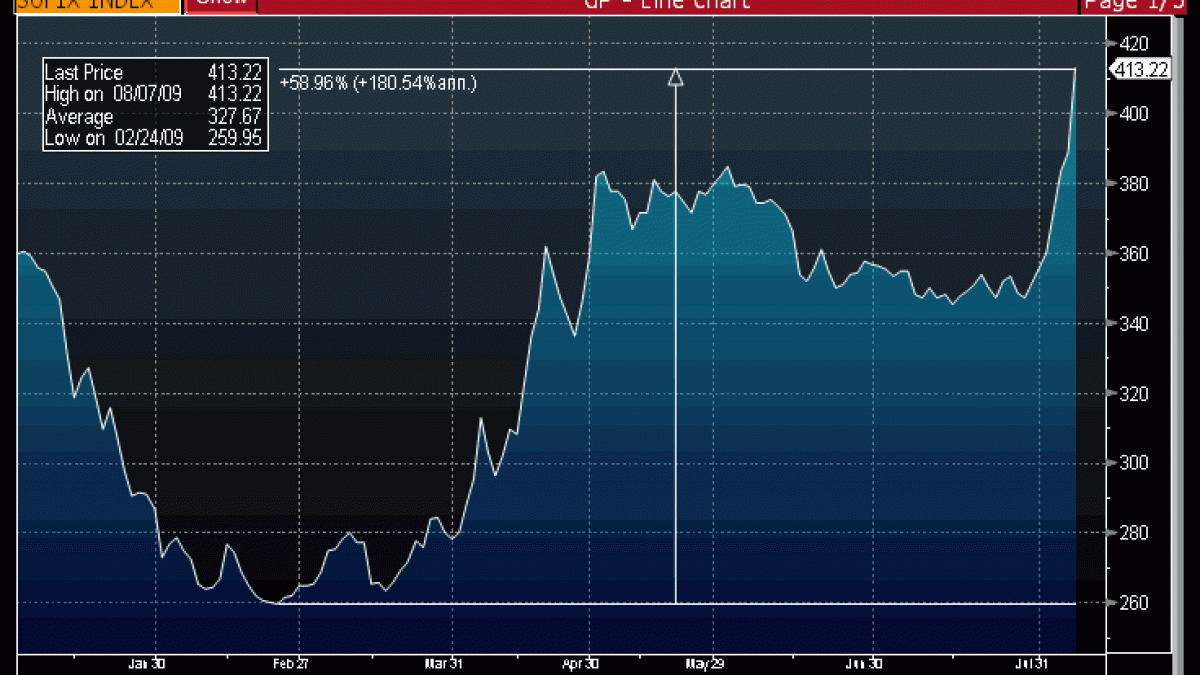Click the Jan 30 date label

(147, 664)
